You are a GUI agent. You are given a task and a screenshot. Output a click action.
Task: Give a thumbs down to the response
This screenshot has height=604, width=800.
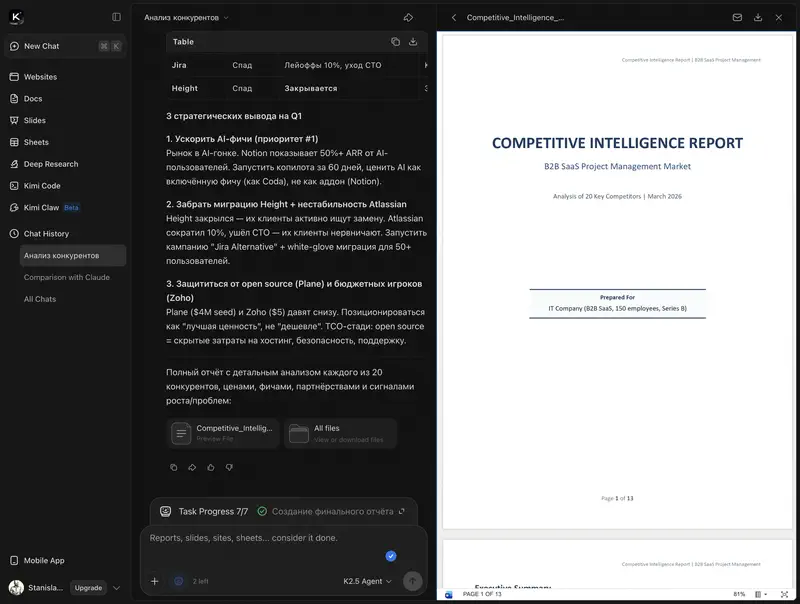[228, 467]
